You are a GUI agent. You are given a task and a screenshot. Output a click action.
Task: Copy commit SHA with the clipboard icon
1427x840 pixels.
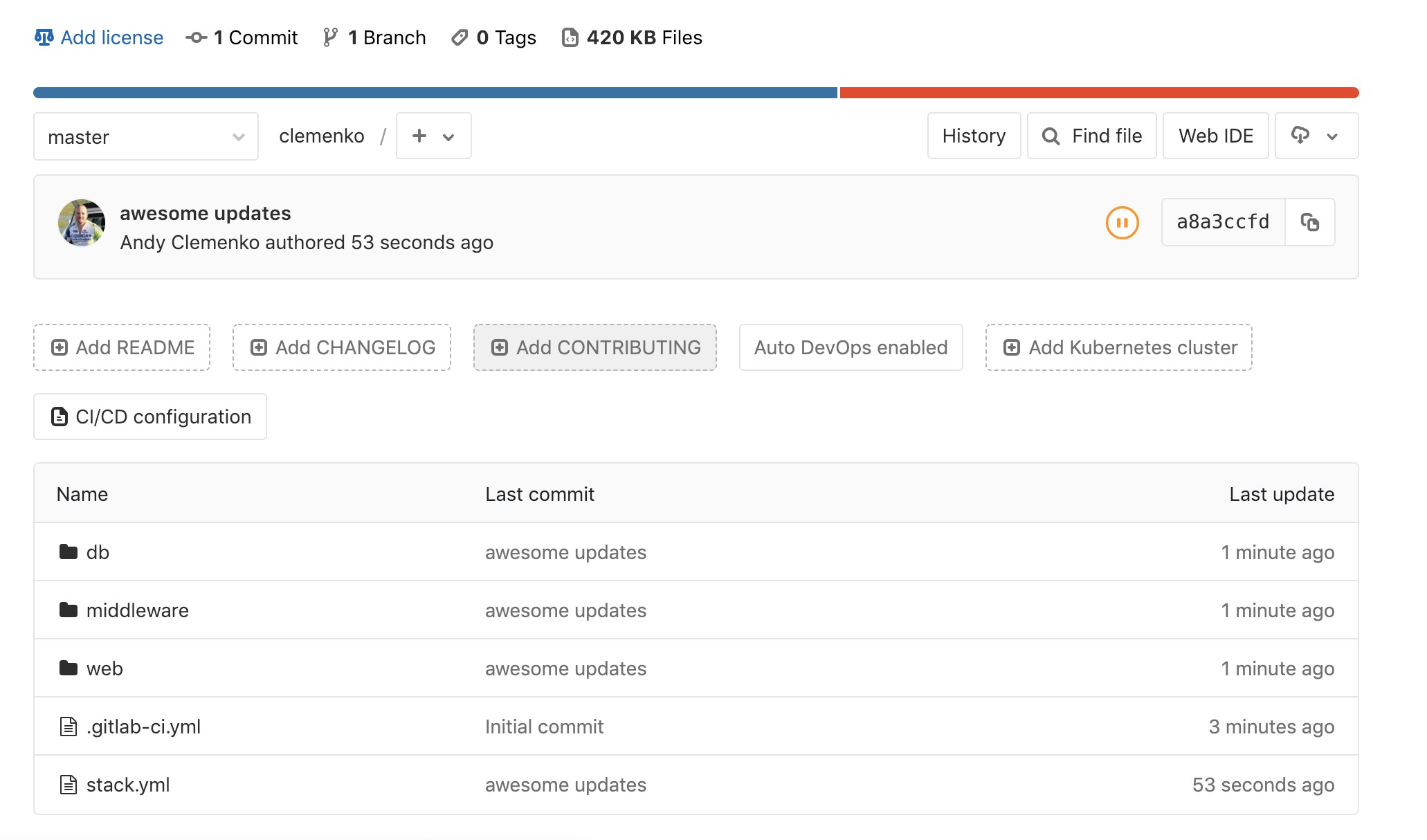[1309, 222]
